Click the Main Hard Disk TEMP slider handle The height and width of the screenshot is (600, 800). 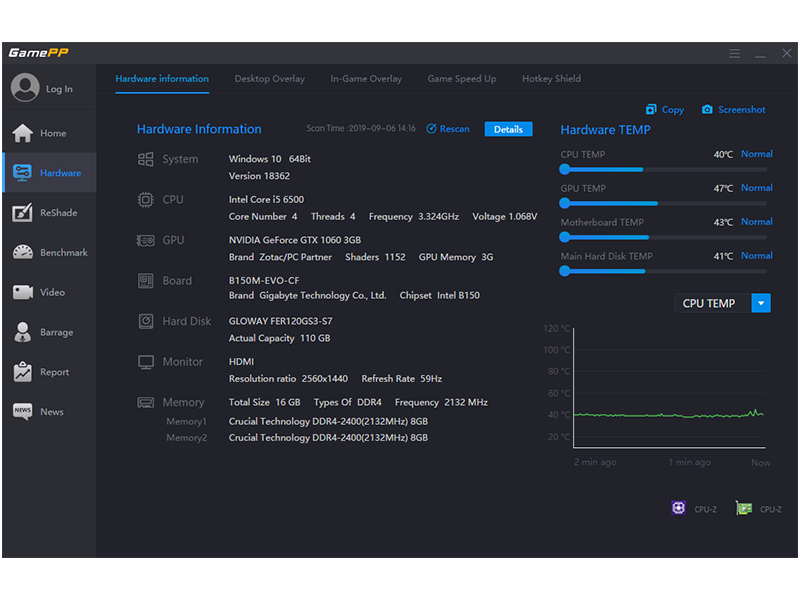coord(564,271)
